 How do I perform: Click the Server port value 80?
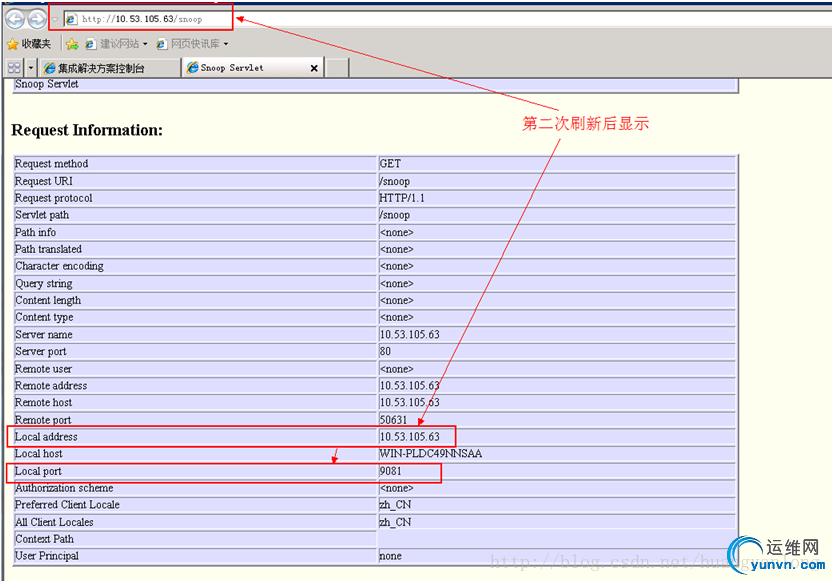click(x=385, y=351)
